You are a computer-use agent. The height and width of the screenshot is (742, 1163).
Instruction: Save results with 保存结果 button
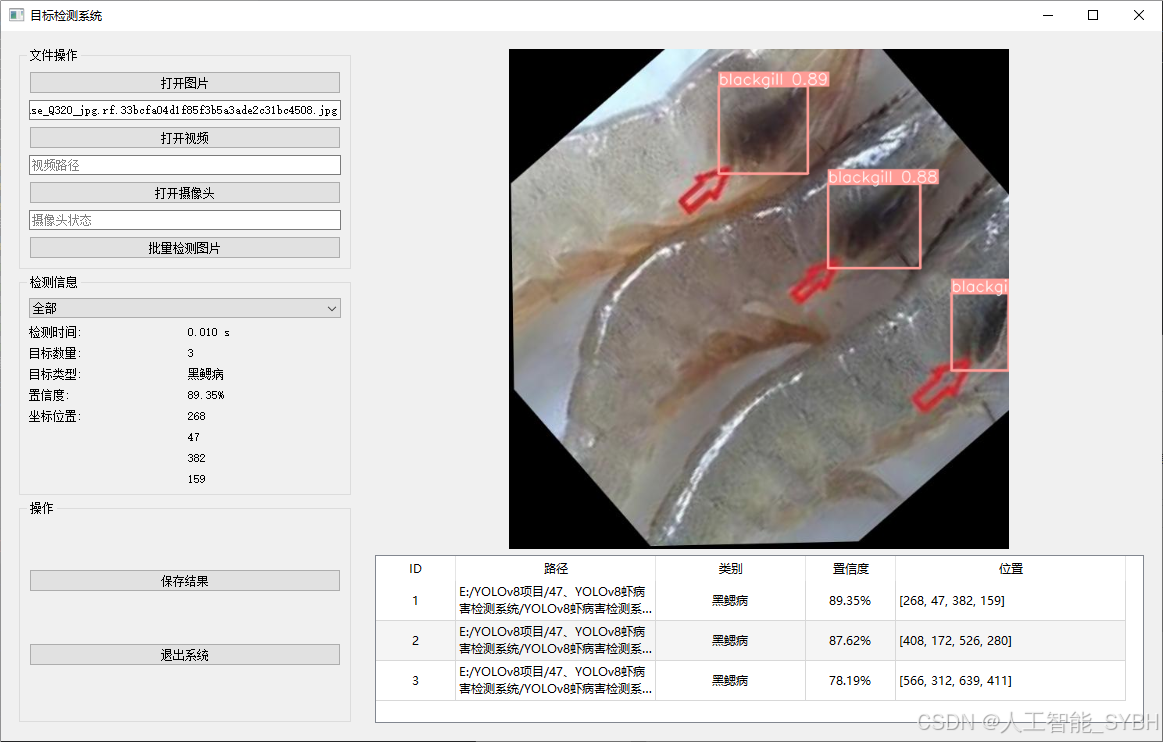point(185,581)
